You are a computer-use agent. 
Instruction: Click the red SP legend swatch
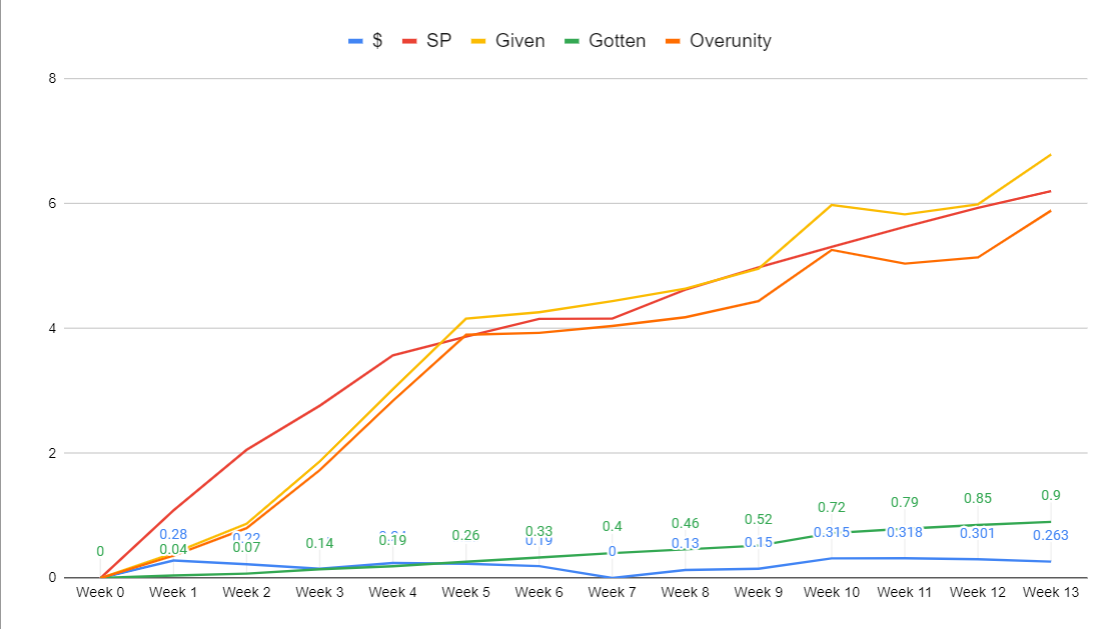[x=410, y=42]
